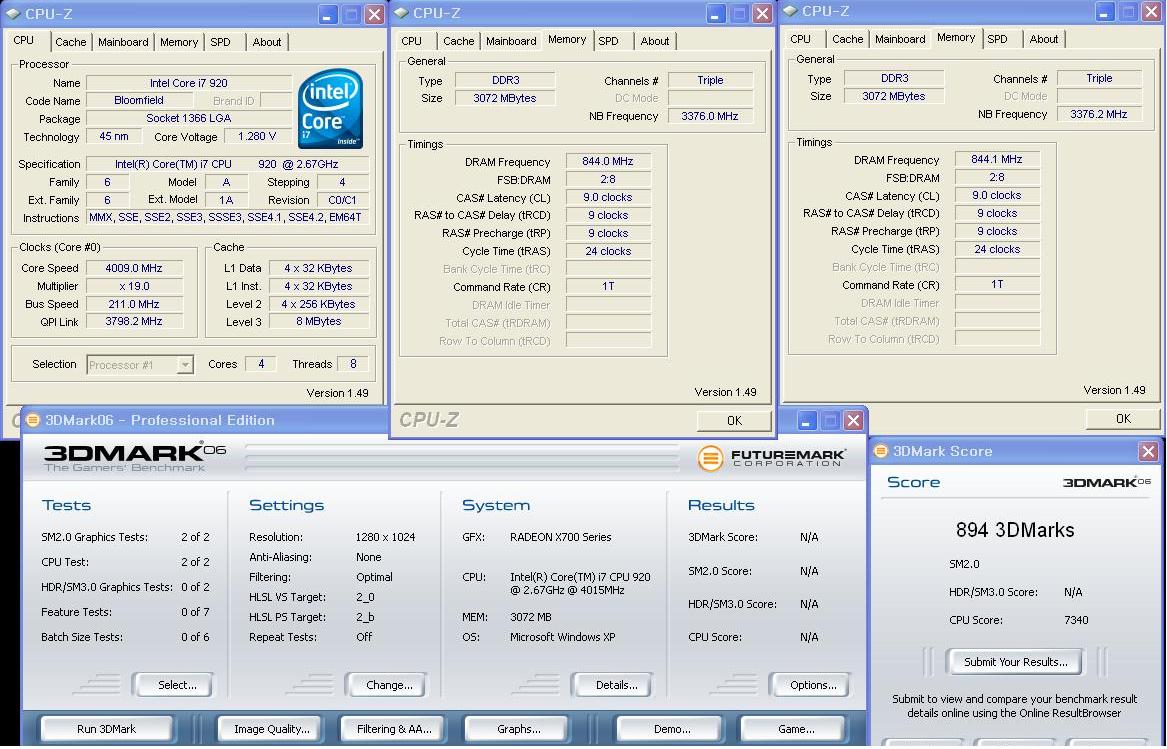Click the Core Speed value "4009.0 MHz"

[x=134, y=268]
